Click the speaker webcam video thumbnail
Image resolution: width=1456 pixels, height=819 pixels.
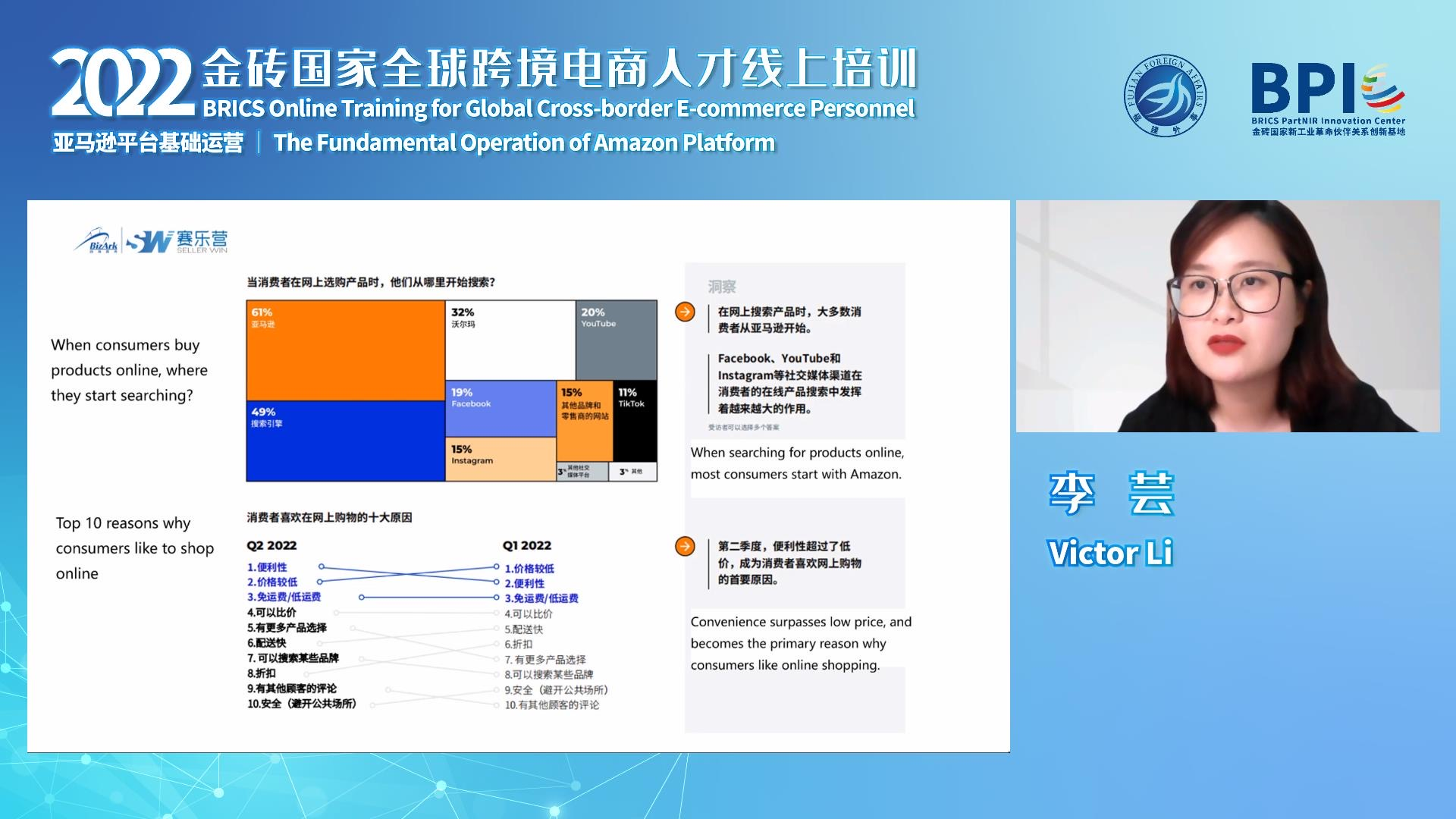1228,316
